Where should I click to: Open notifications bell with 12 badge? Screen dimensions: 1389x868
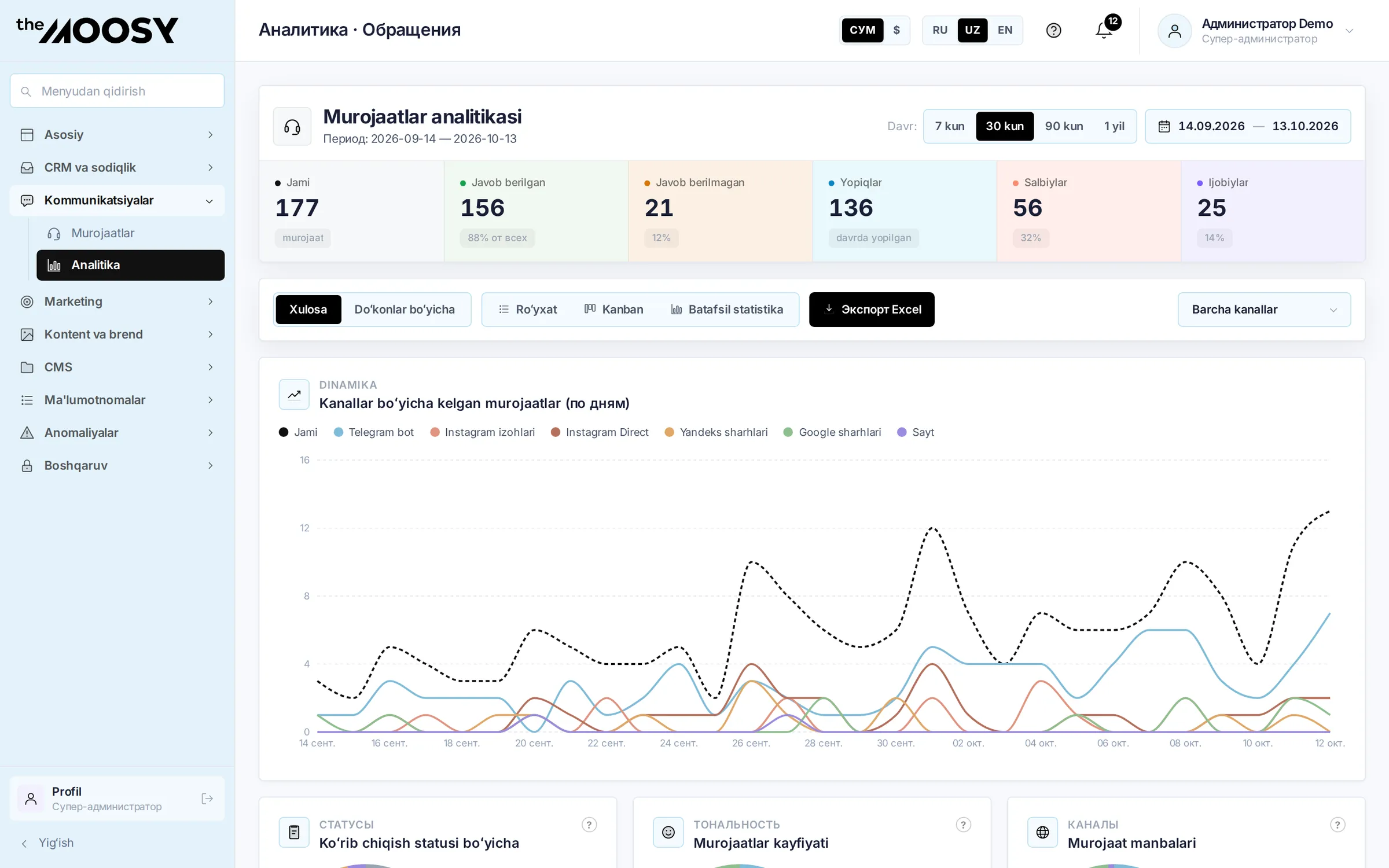click(x=1104, y=30)
